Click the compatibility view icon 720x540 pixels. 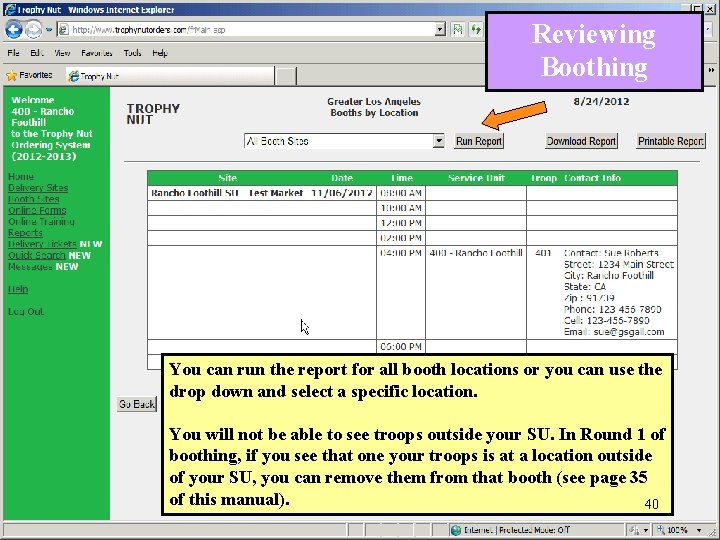(x=458, y=30)
